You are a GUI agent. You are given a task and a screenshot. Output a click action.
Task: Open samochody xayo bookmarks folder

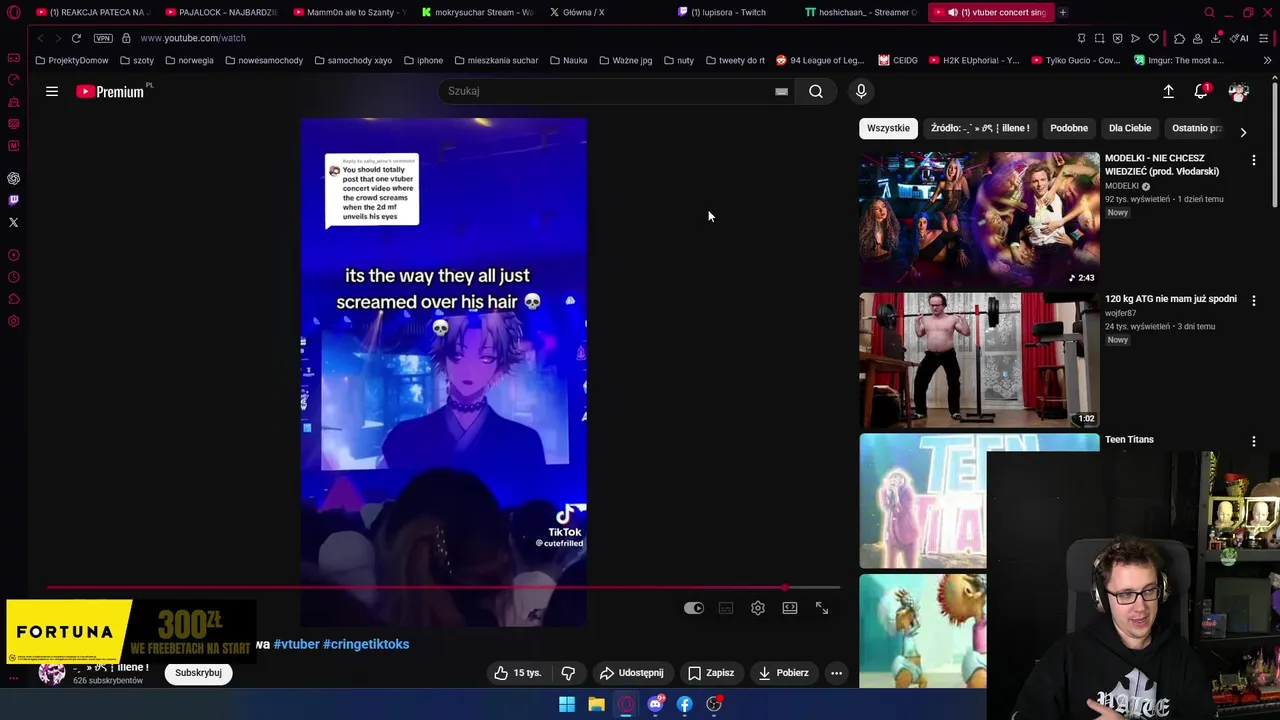coord(353,60)
